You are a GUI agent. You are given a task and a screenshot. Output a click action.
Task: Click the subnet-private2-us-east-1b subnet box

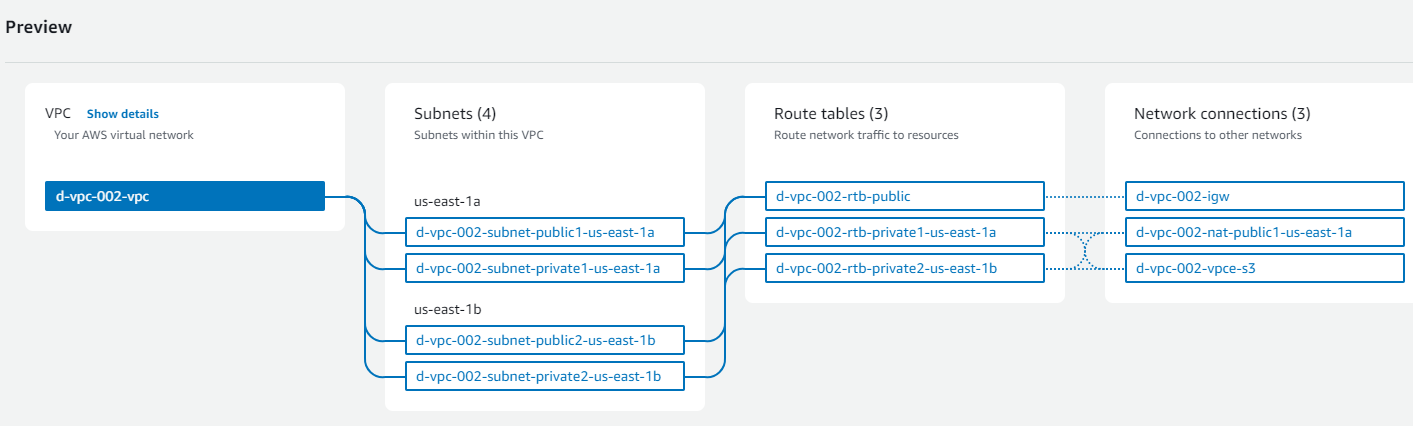point(544,376)
